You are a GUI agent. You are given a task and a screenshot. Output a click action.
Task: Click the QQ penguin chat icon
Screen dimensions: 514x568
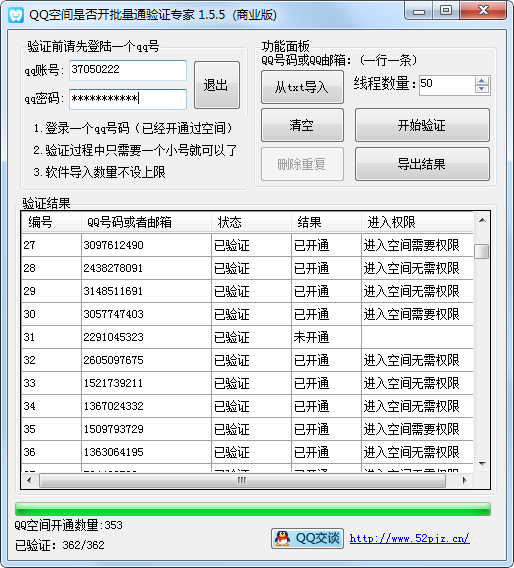click(282, 538)
